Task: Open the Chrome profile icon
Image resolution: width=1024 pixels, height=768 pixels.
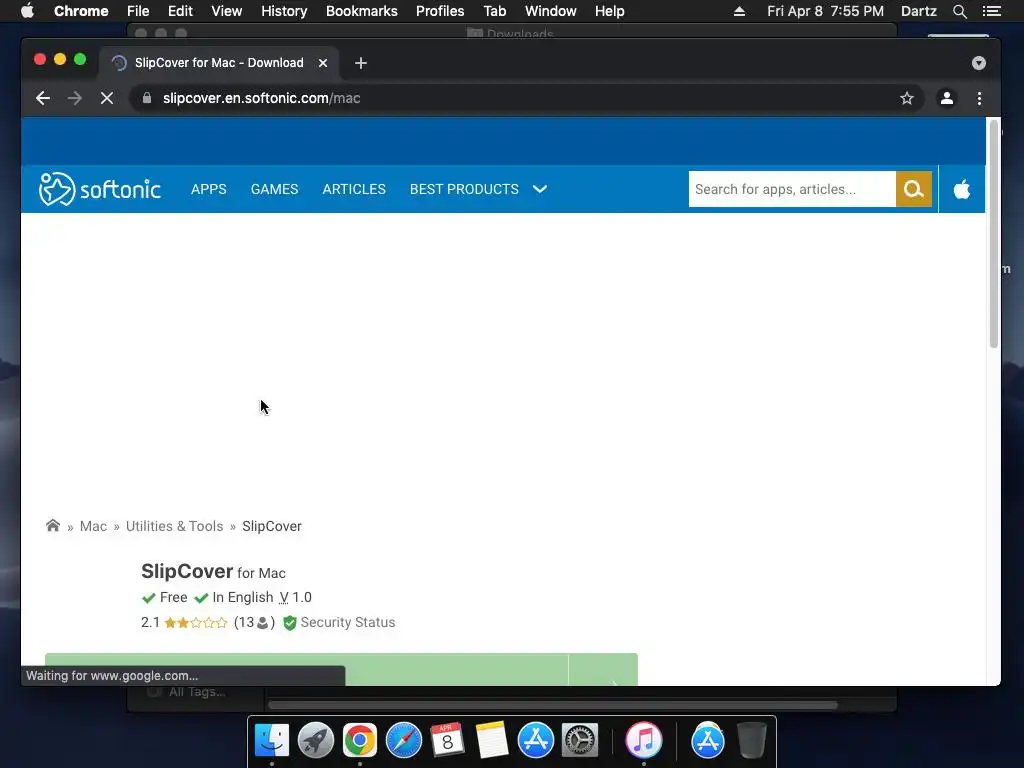Action: click(946, 98)
